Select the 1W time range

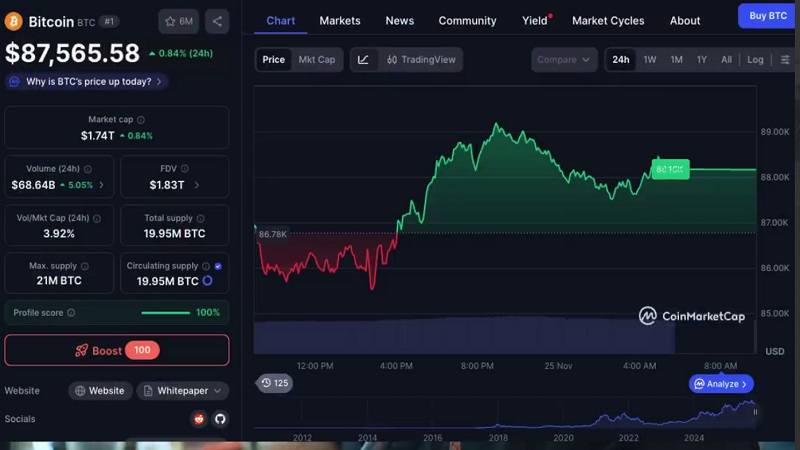(650, 60)
